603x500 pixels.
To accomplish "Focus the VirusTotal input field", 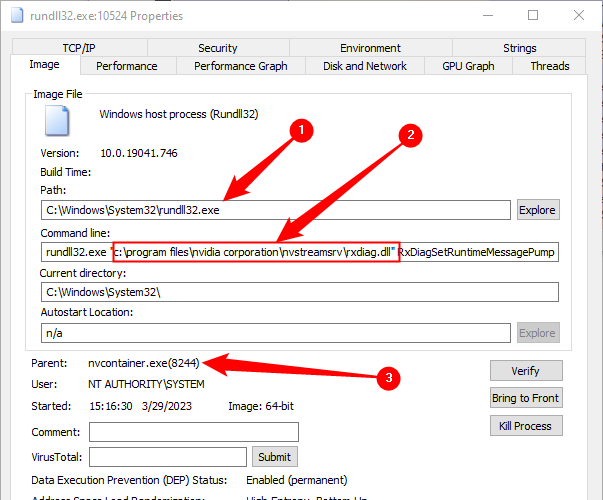I will tap(167, 457).
